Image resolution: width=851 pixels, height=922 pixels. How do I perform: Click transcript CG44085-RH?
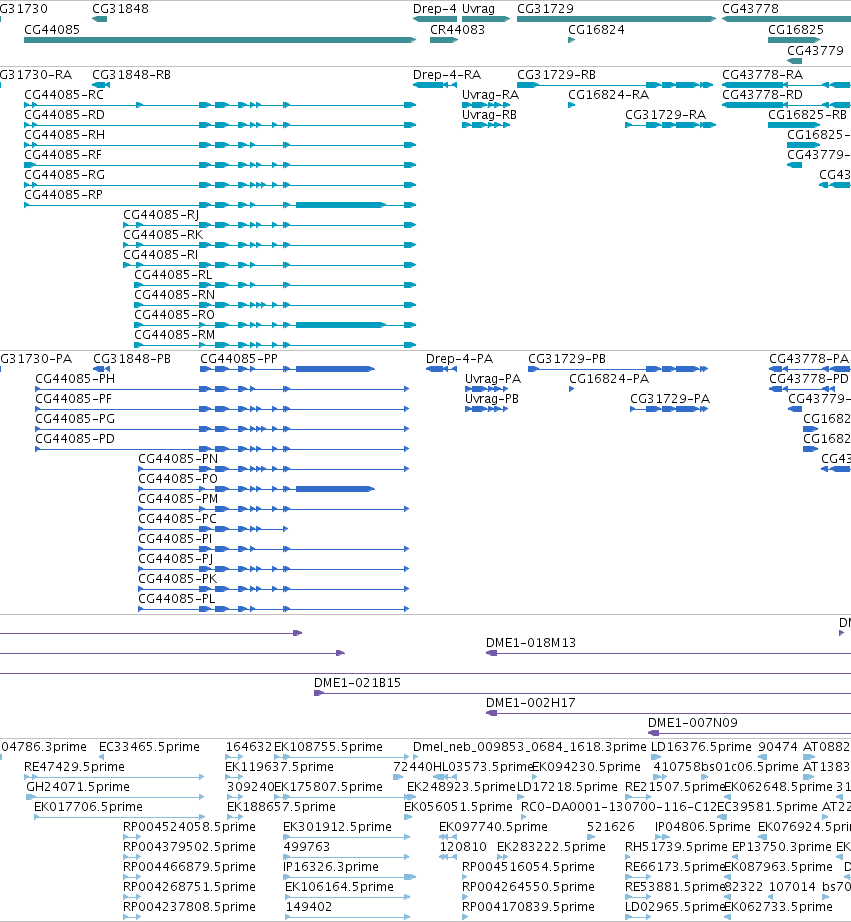click(x=65, y=135)
